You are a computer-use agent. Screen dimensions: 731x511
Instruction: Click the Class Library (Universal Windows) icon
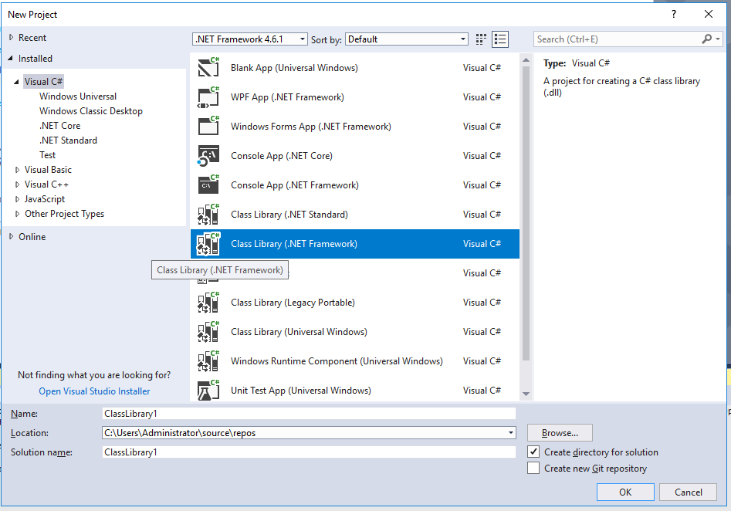point(208,331)
